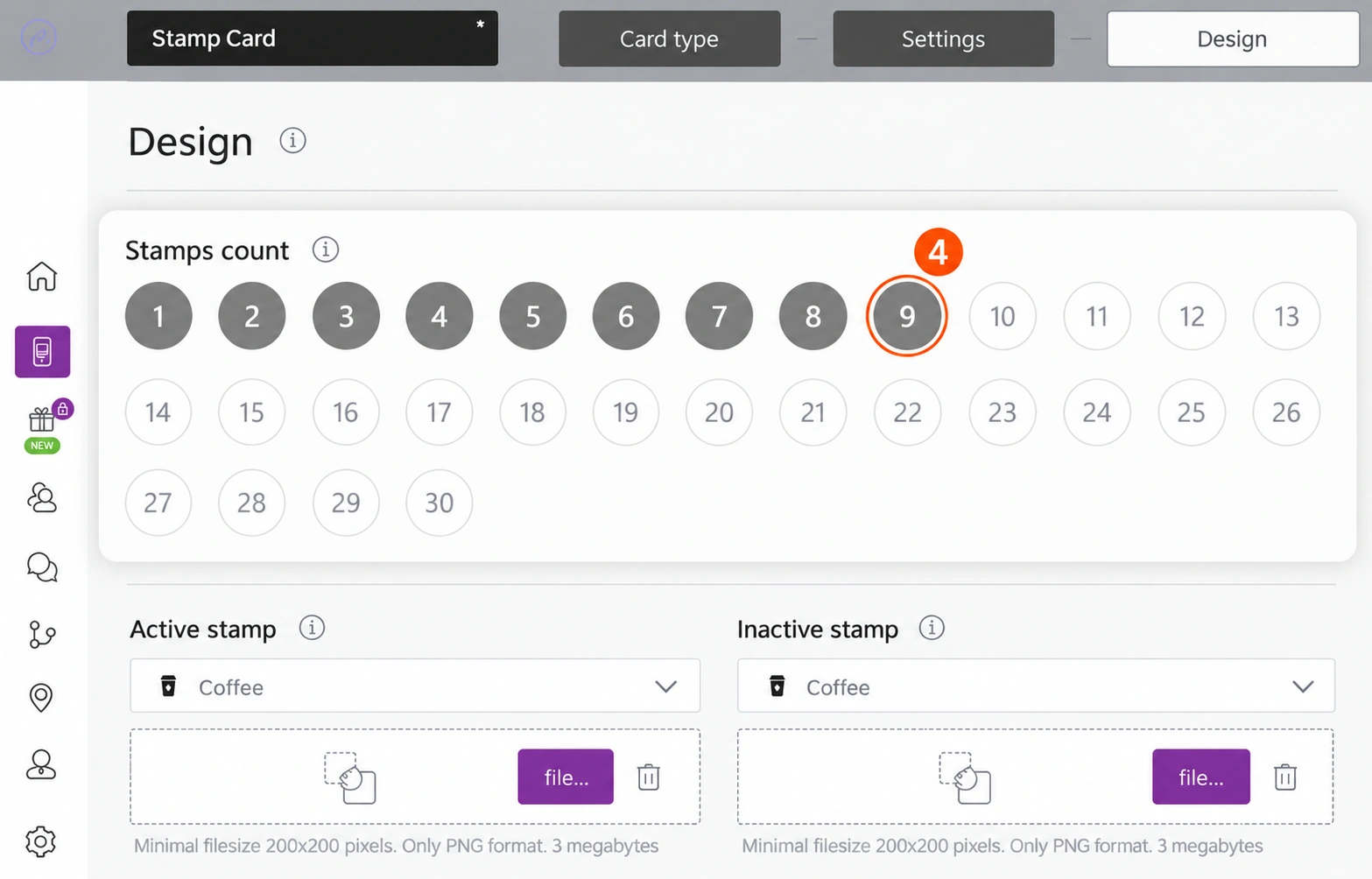Click the Inactive stamp file... button

(x=1201, y=777)
